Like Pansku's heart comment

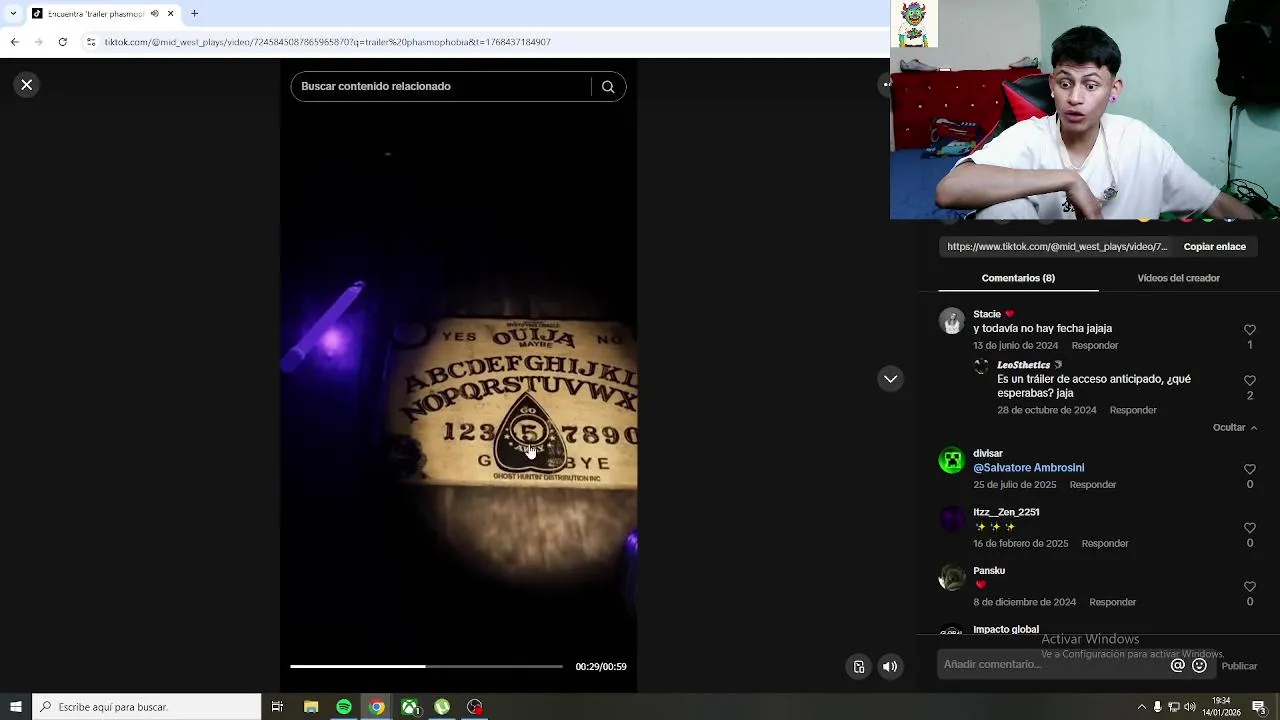[x=1249, y=587]
